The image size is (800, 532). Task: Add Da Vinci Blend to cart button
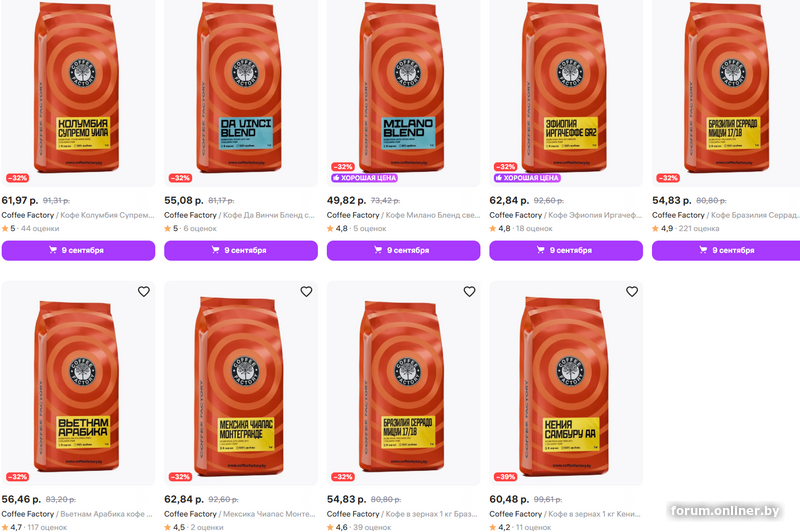point(241,250)
